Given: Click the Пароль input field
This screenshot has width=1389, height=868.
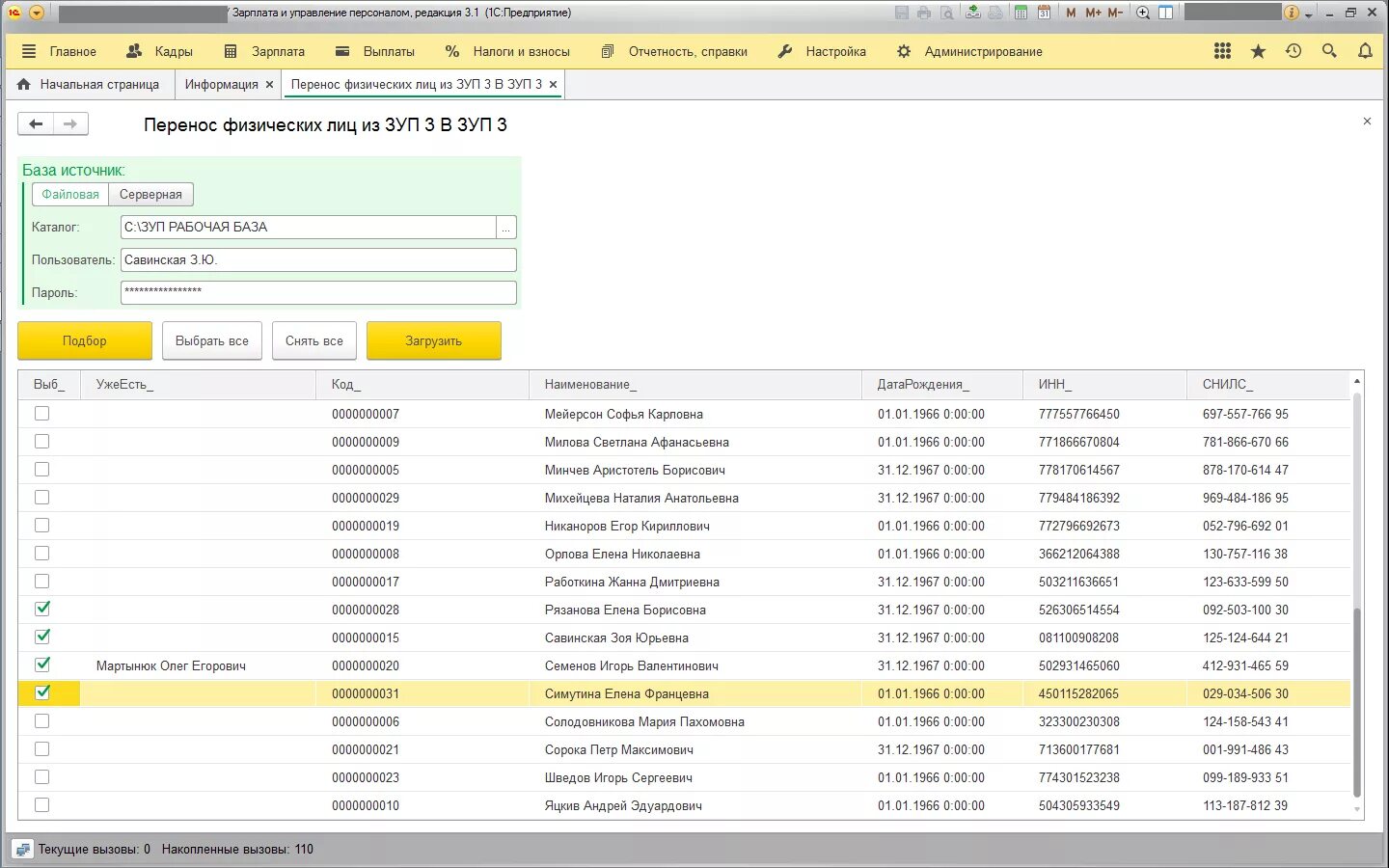Looking at the screenshot, I should pos(318,292).
